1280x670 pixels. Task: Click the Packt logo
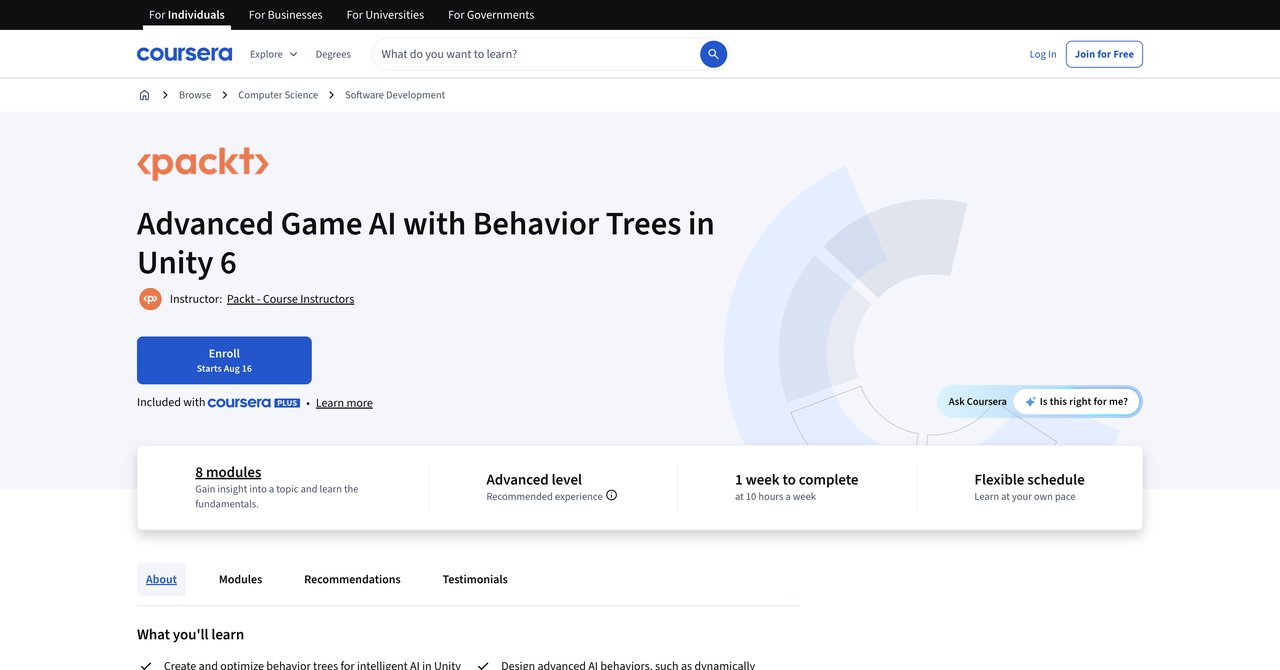click(203, 163)
